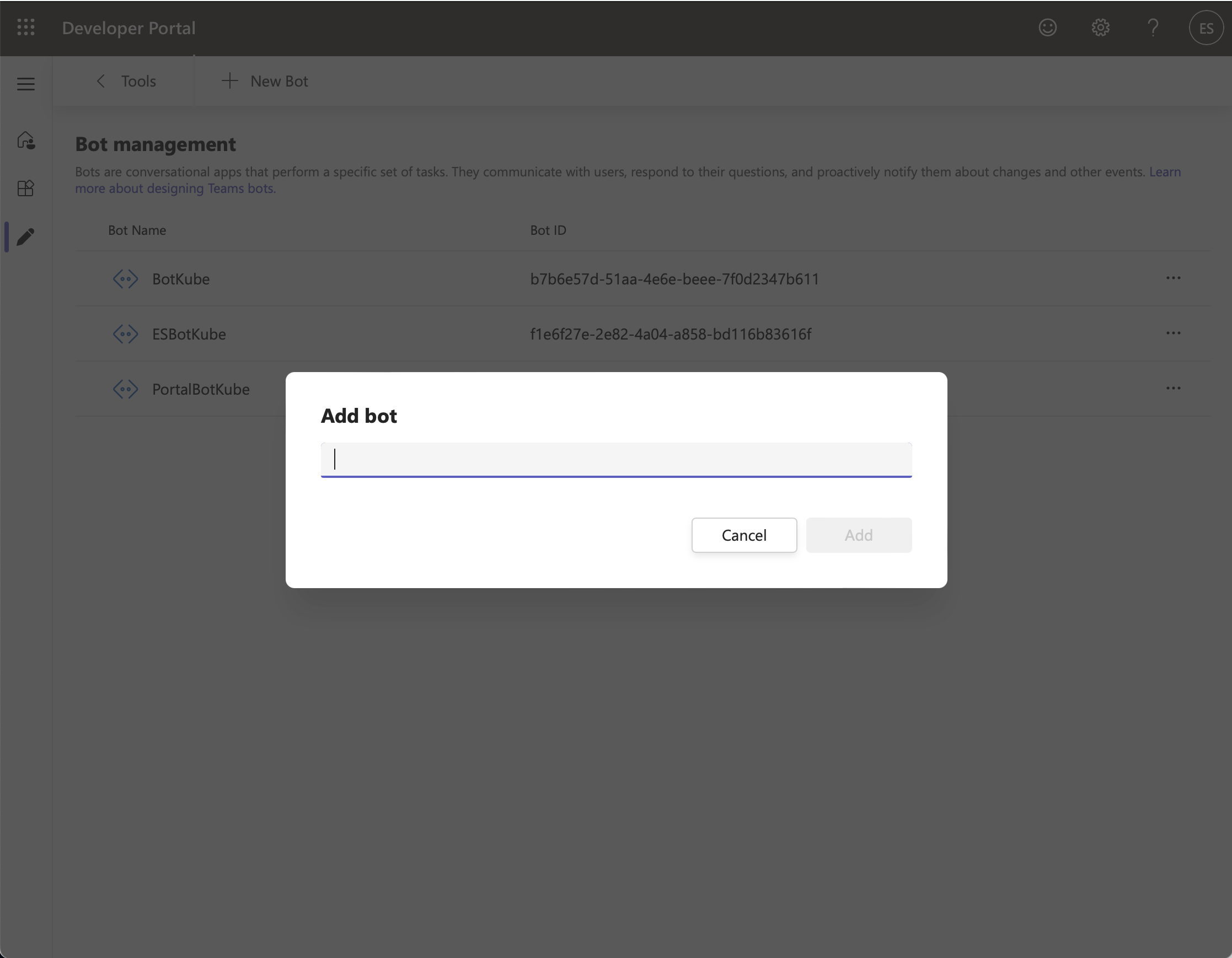Select Bot ID f1e6f27e-2e82-4a04-a858-bd116b83616f
1232x958 pixels.
671,335
